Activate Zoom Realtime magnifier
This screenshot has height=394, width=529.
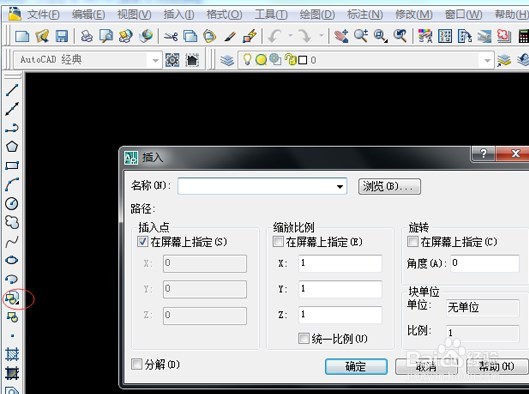pyautogui.click(x=361, y=36)
